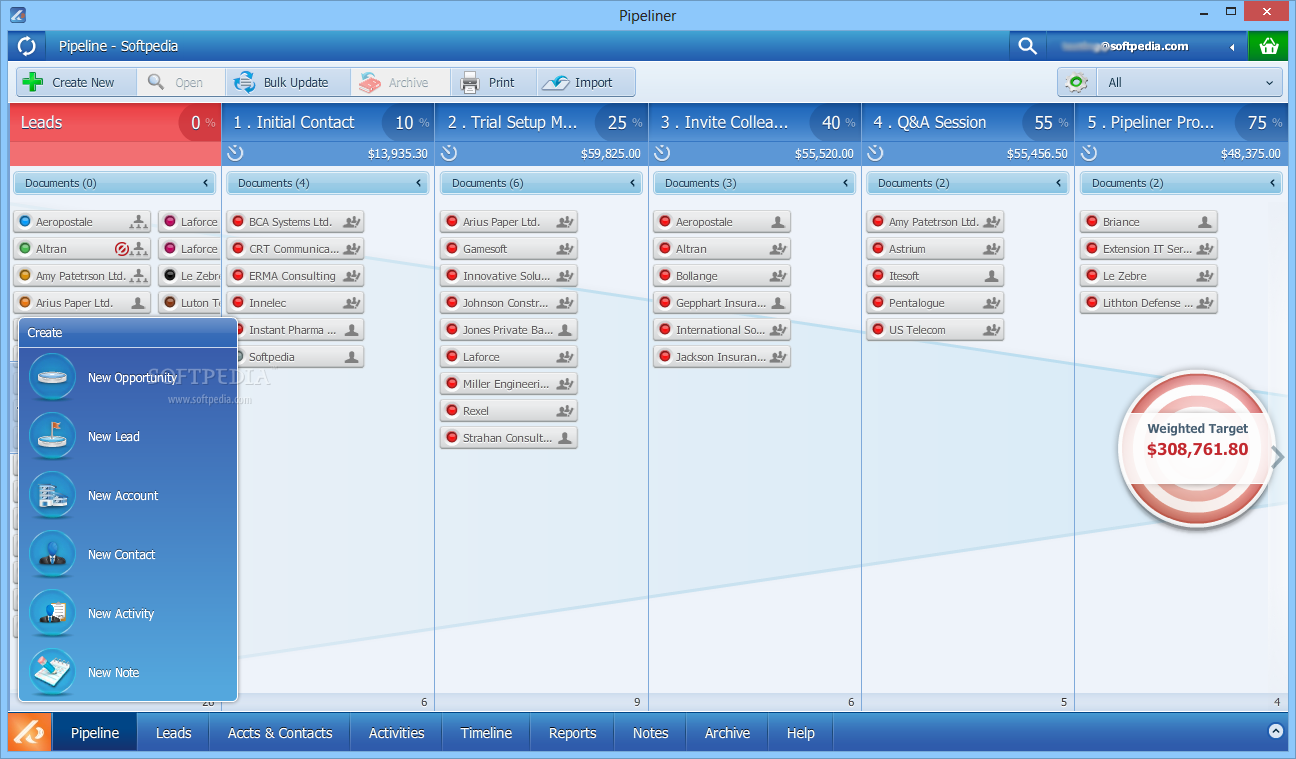The height and width of the screenshot is (759, 1296).
Task: Collapse Documents (3) in Invite Colleagues
Action: pos(845,183)
